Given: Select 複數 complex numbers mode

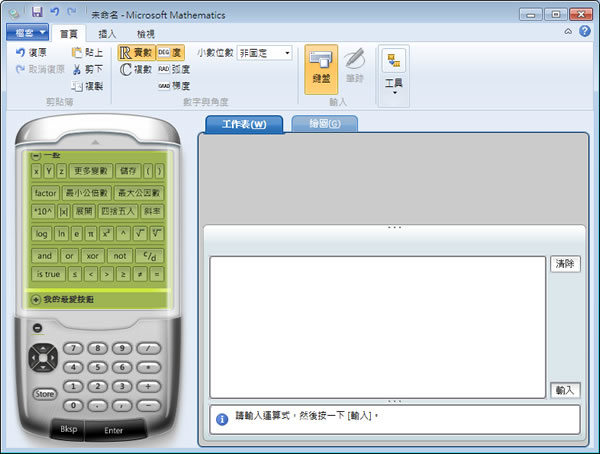Looking at the screenshot, I should click(136, 69).
